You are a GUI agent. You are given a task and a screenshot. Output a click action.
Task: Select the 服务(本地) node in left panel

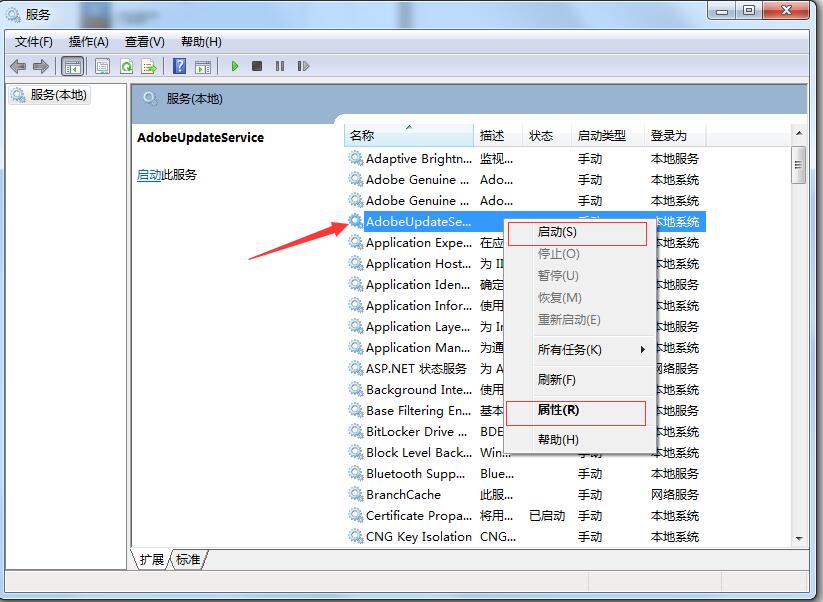(49, 95)
